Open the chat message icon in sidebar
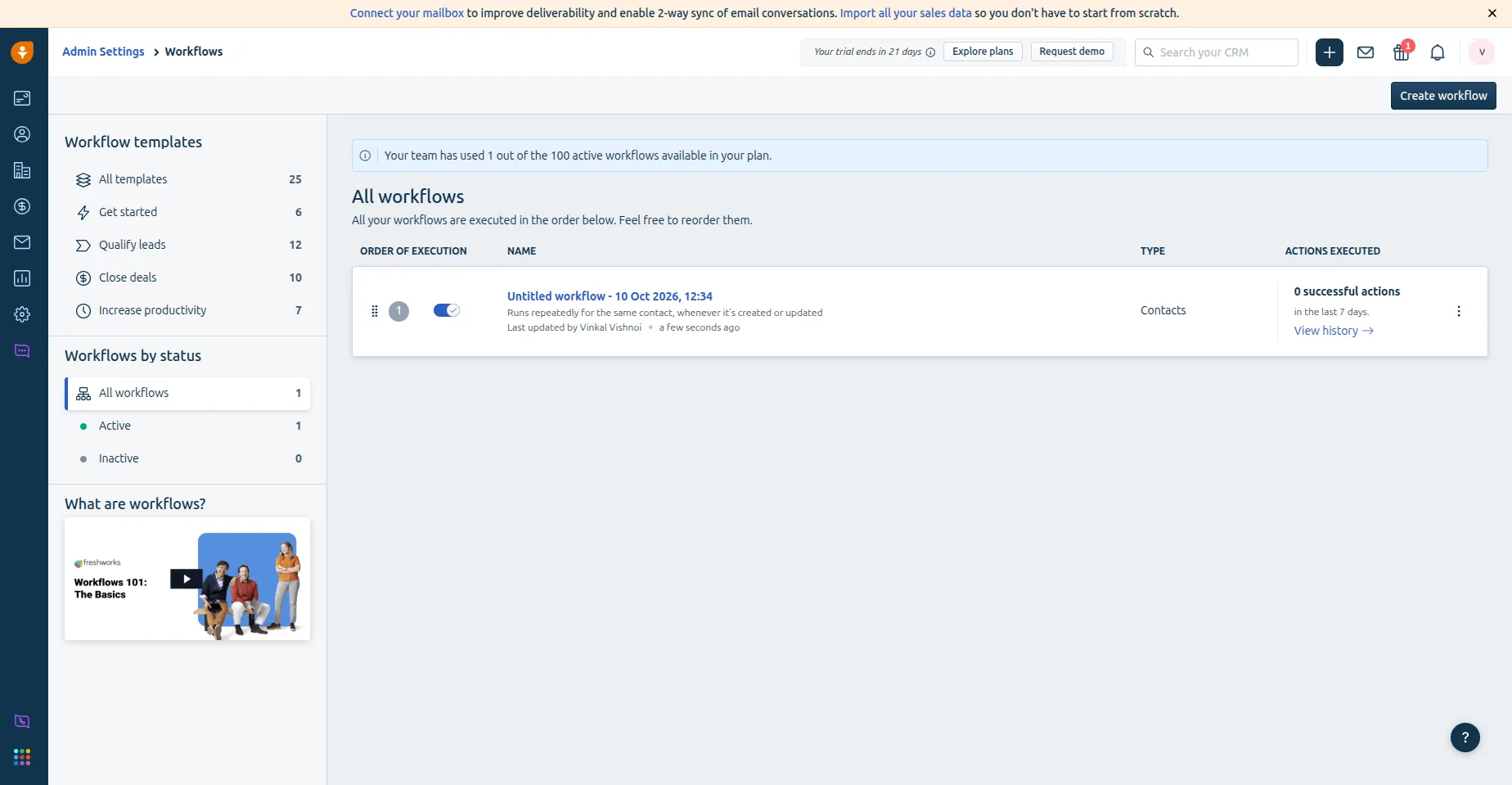 [22, 350]
